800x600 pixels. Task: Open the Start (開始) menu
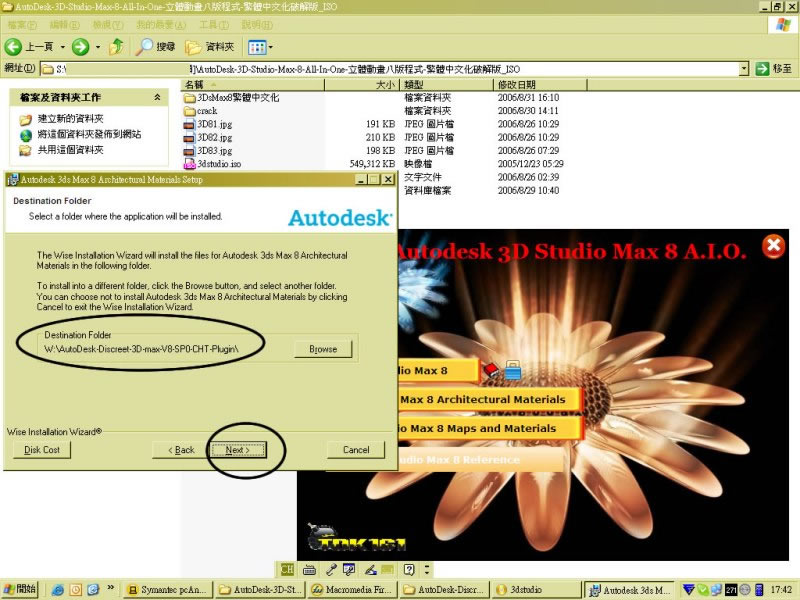coord(19,589)
